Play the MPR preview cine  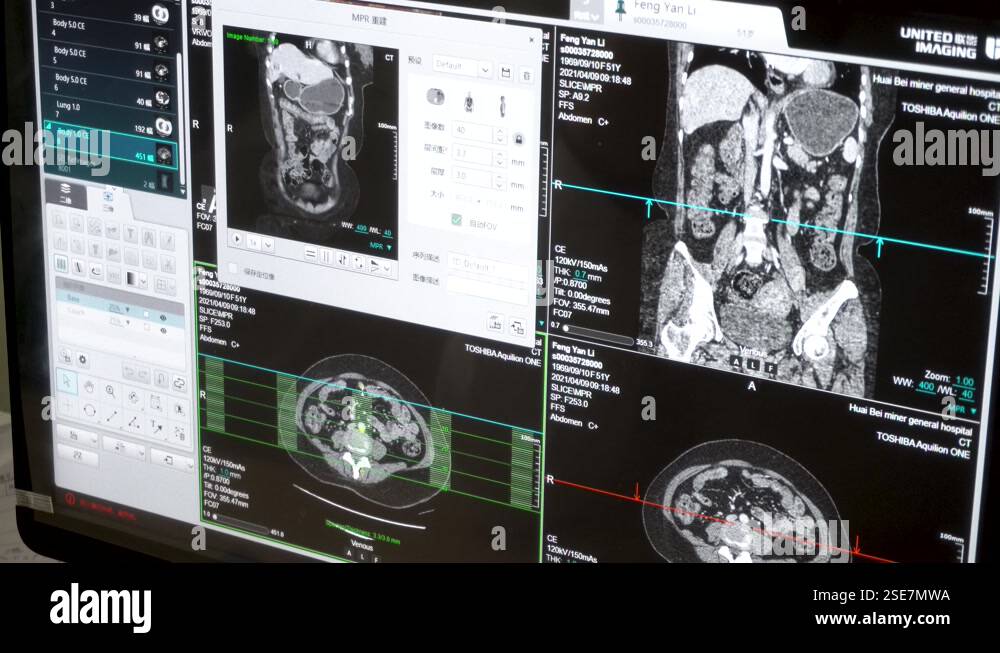click(x=237, y=239)
